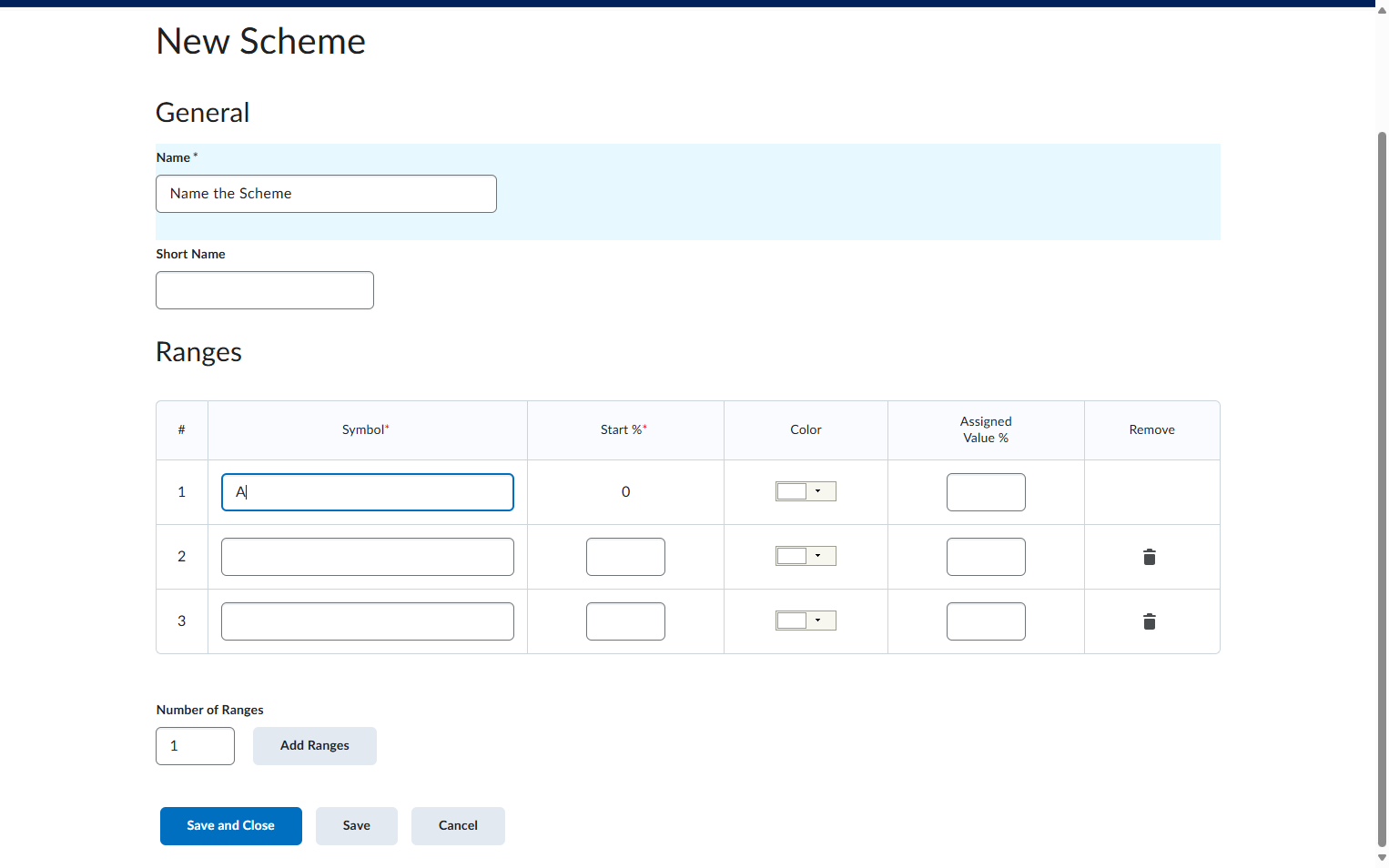Click the page's vertical scrollbar

(x=1382, y=490)
